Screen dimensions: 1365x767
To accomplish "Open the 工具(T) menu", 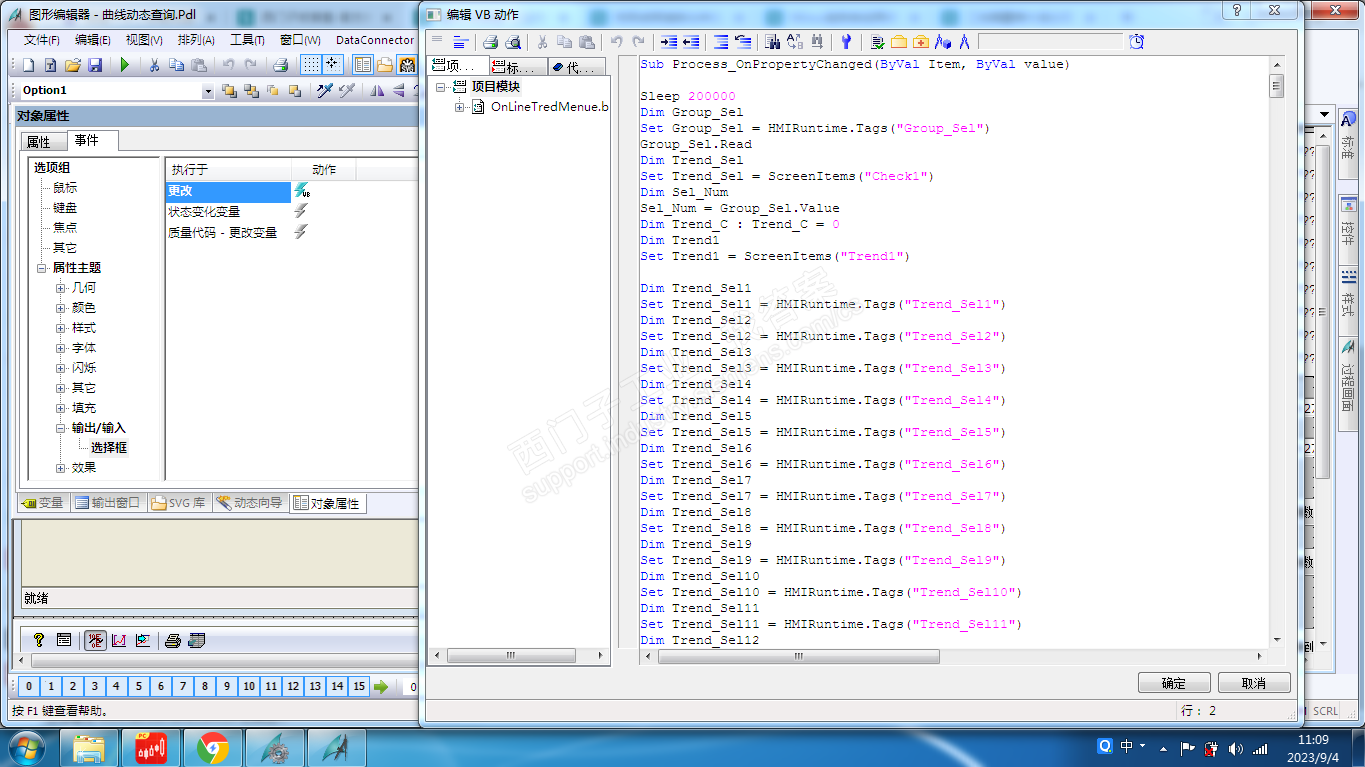I will pyautogui.click(x=247, y=40).
